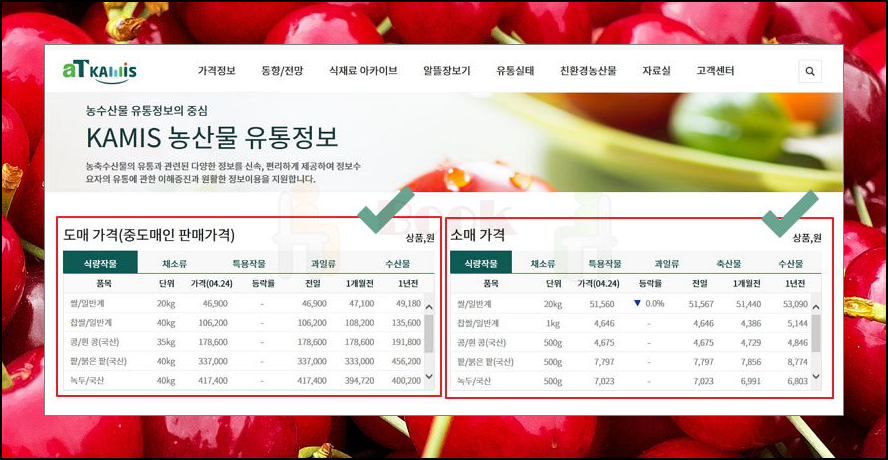Click value 456,200 in wholesale table
The width and height of the screenshot is (888, 460).
pyautogui.click(x=406, y=361)
